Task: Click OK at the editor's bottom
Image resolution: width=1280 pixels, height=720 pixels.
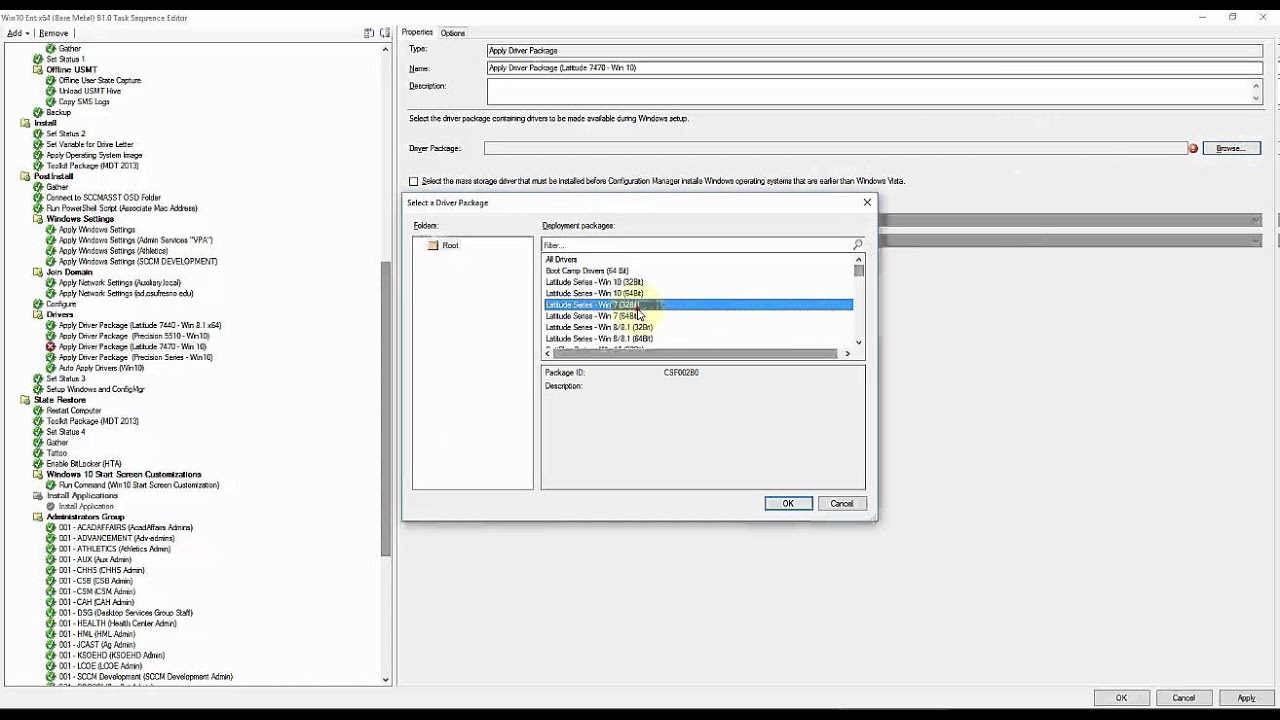Action: pos(1121,698)
